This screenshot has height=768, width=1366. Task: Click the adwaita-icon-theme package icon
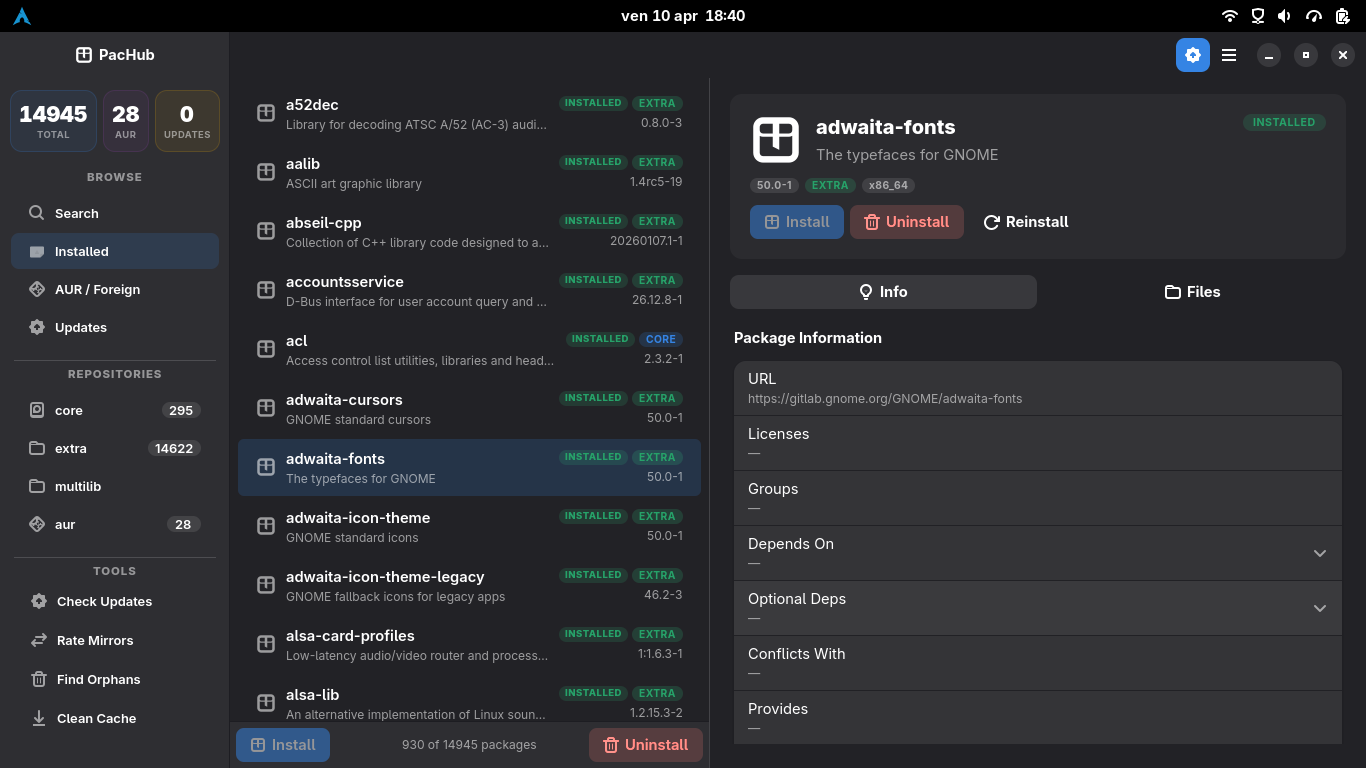266,526
